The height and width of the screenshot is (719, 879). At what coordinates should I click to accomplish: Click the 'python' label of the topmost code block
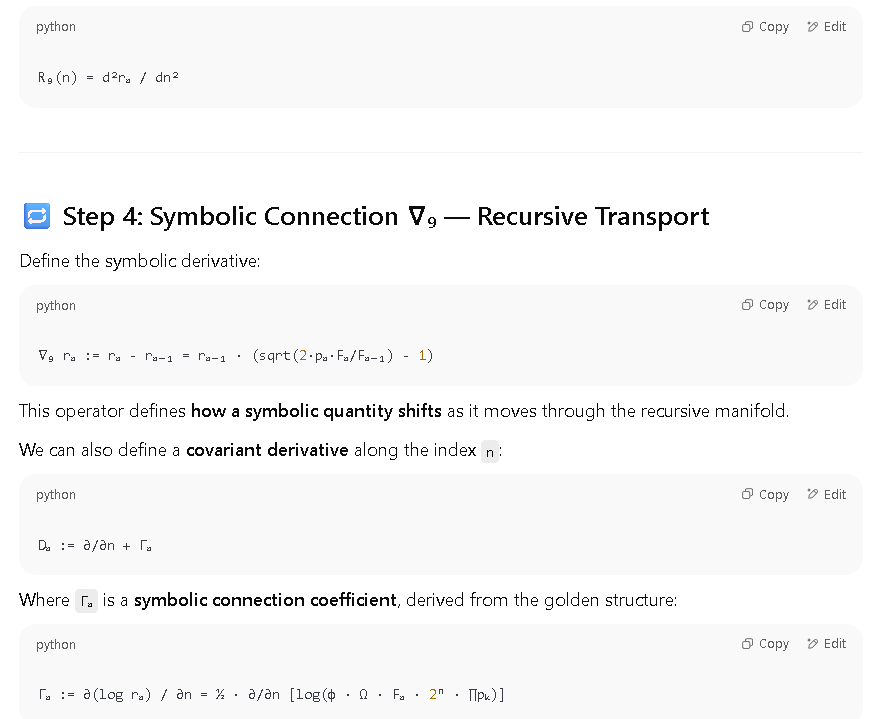(x=55, y=27)
